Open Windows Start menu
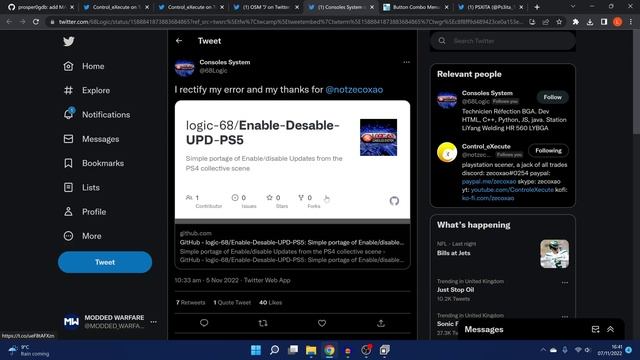The height and width of the screenshot is (360, 640). pos(256,350)
